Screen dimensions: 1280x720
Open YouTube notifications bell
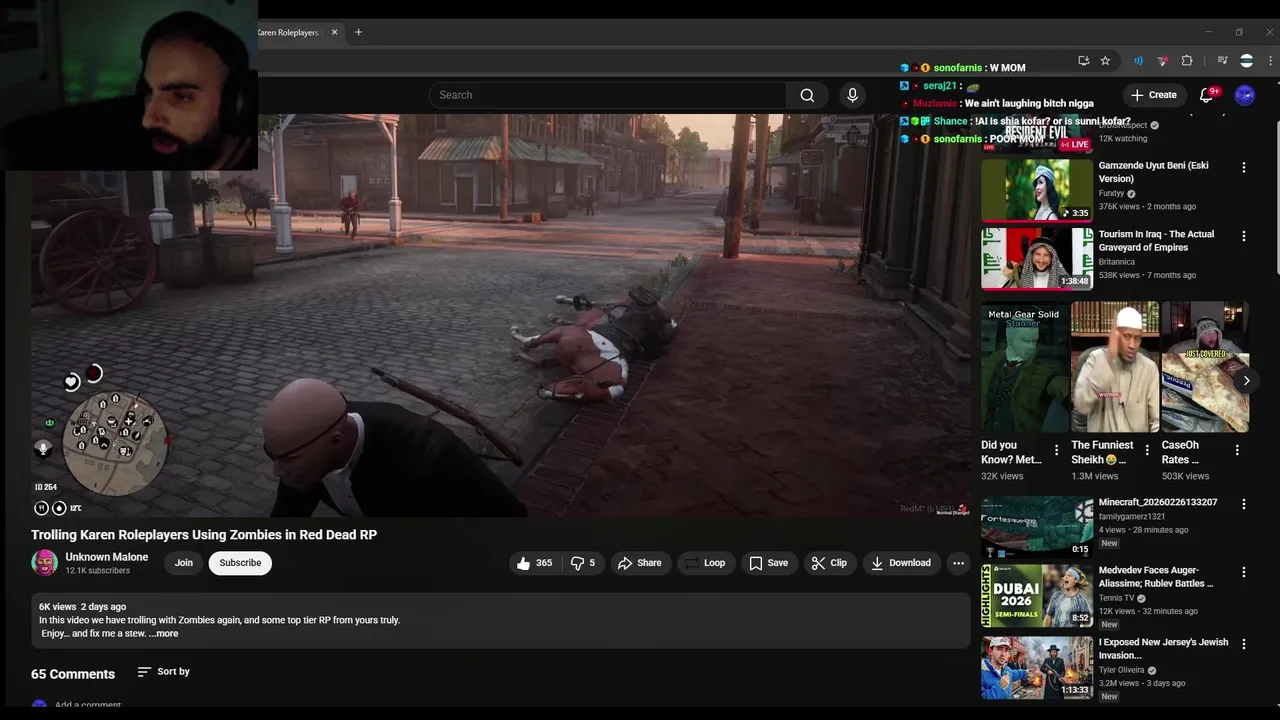pos(1207,95)
